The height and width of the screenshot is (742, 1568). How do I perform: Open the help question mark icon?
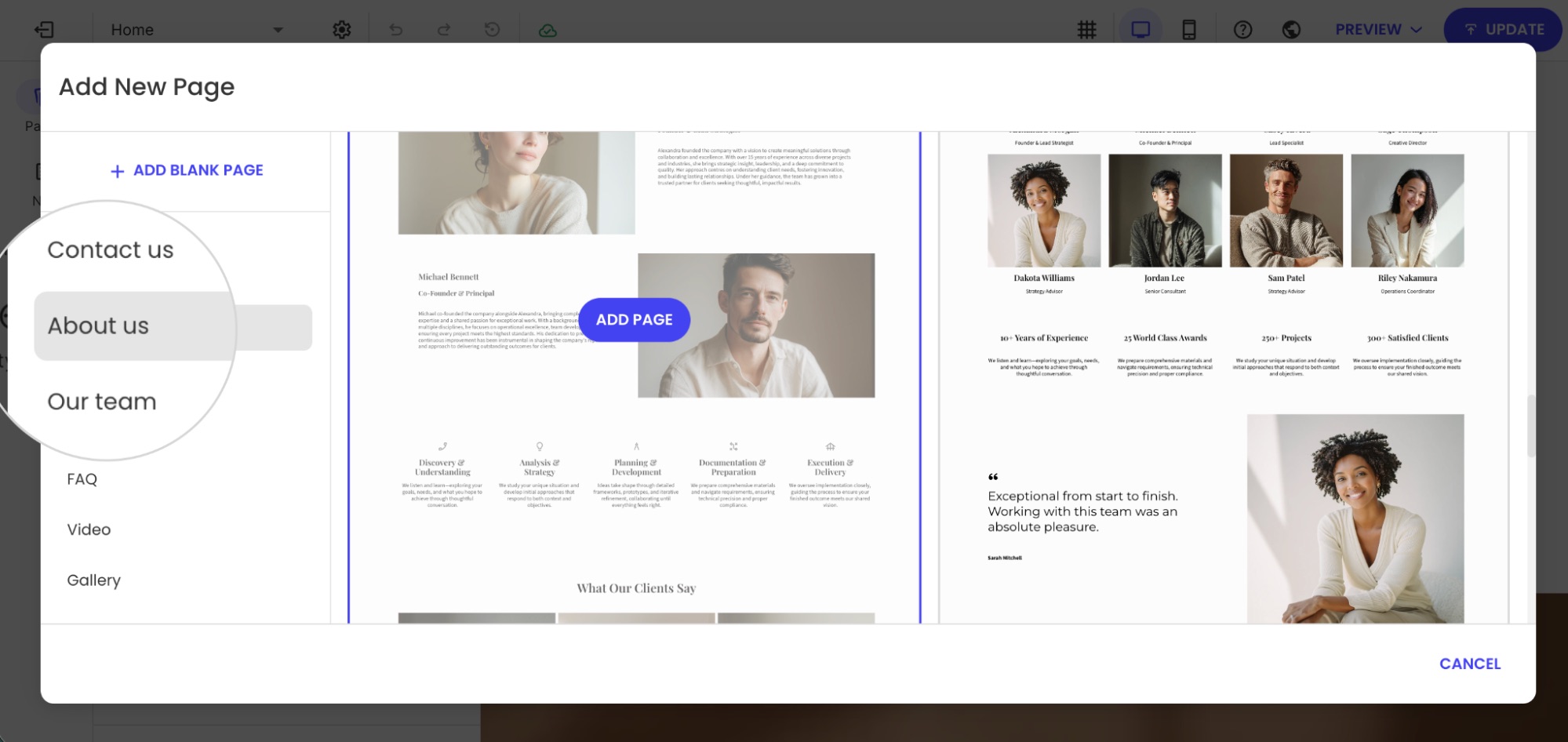(1242, 30)
